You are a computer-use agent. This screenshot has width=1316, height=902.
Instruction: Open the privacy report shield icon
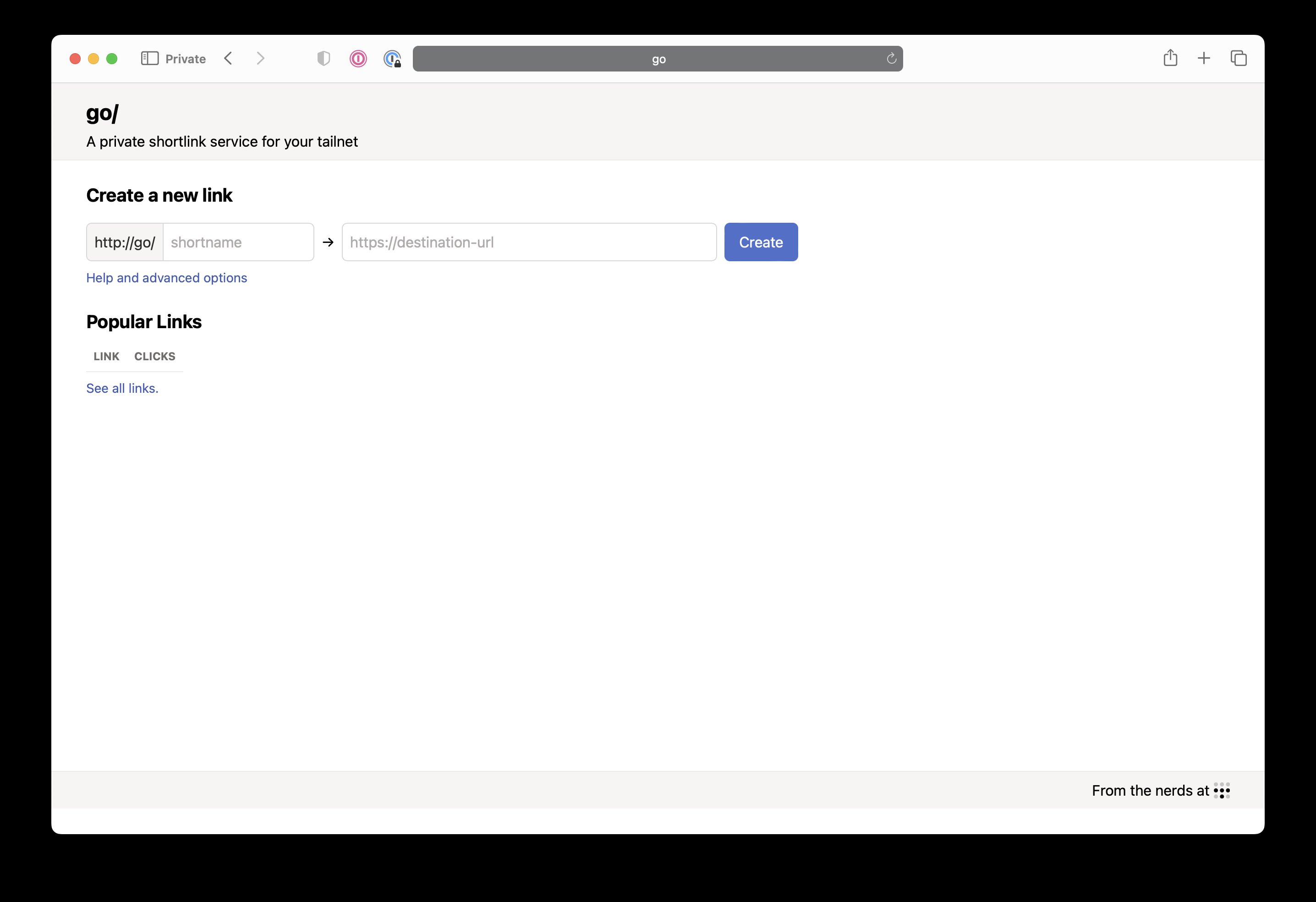[x=324, y=58]
